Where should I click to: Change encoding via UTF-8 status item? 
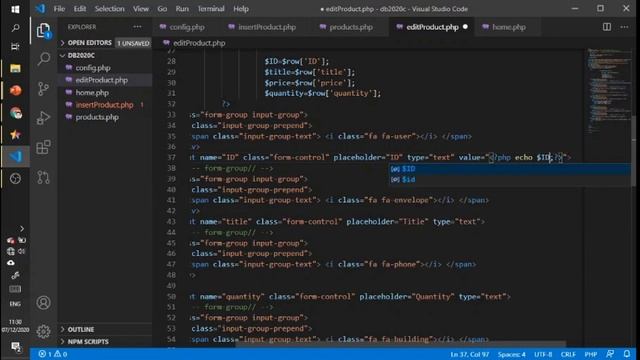[x=543, y=354]
